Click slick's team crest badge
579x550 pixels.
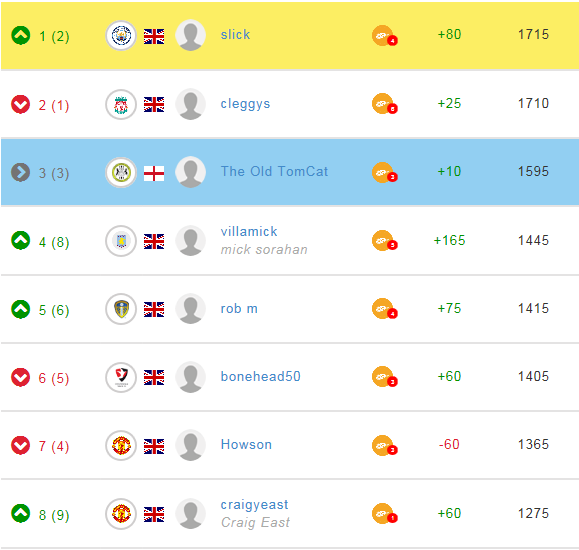point(121,35)
